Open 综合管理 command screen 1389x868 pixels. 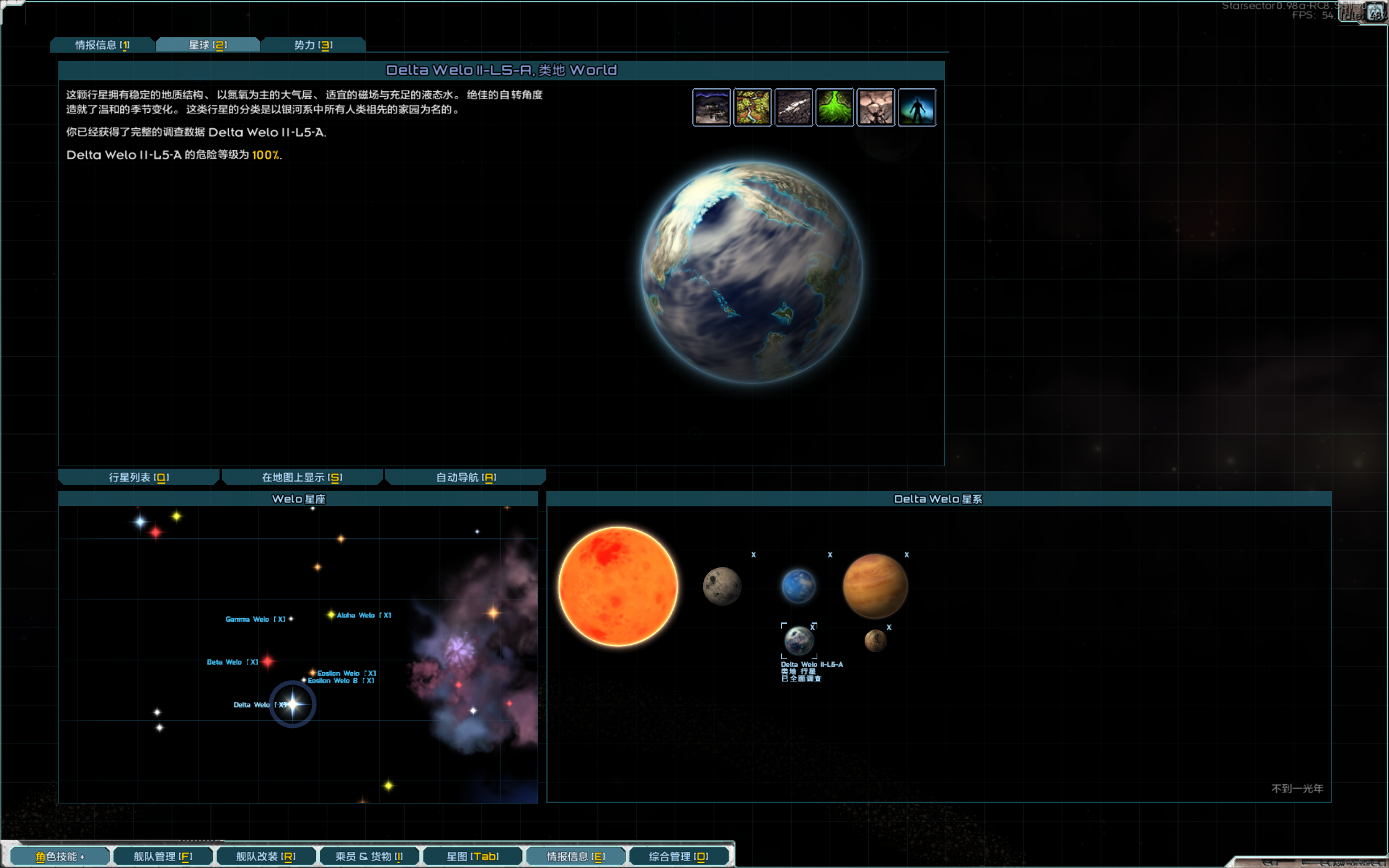678,856
